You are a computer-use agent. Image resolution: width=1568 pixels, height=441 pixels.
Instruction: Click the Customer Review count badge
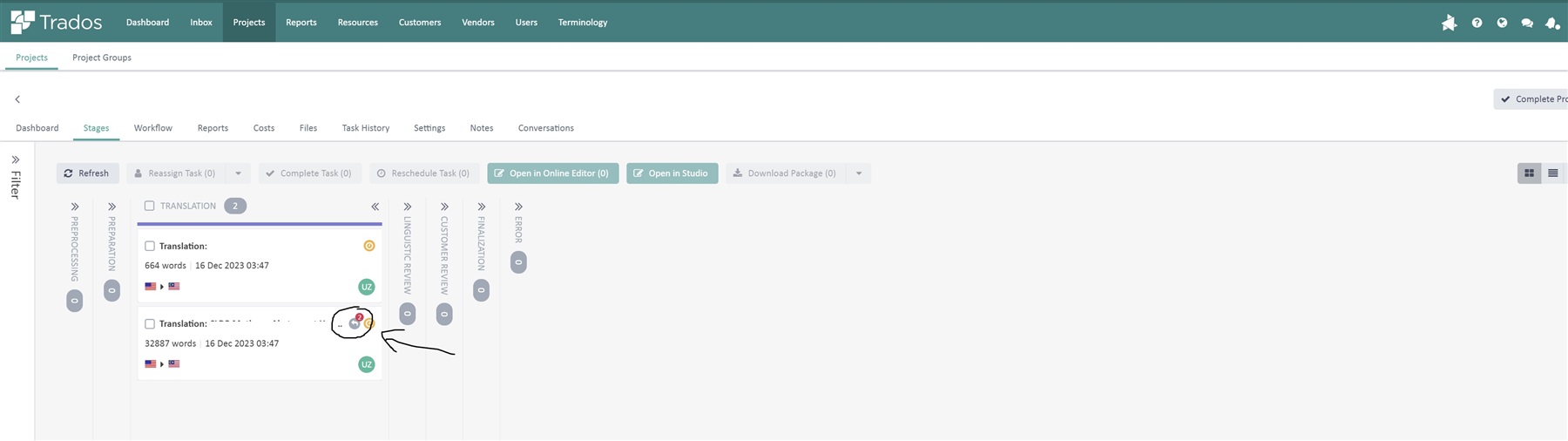click(444, 314)
